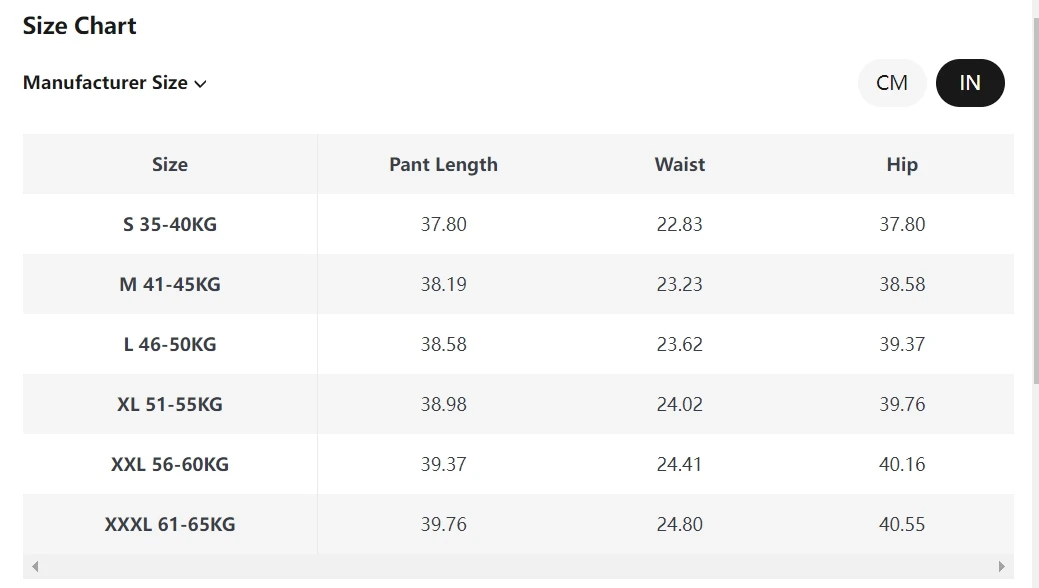This screenshot has height=588, width=1039.
Task: Select the Size column header
Action: pyautogui.click(x=170, y=164)
